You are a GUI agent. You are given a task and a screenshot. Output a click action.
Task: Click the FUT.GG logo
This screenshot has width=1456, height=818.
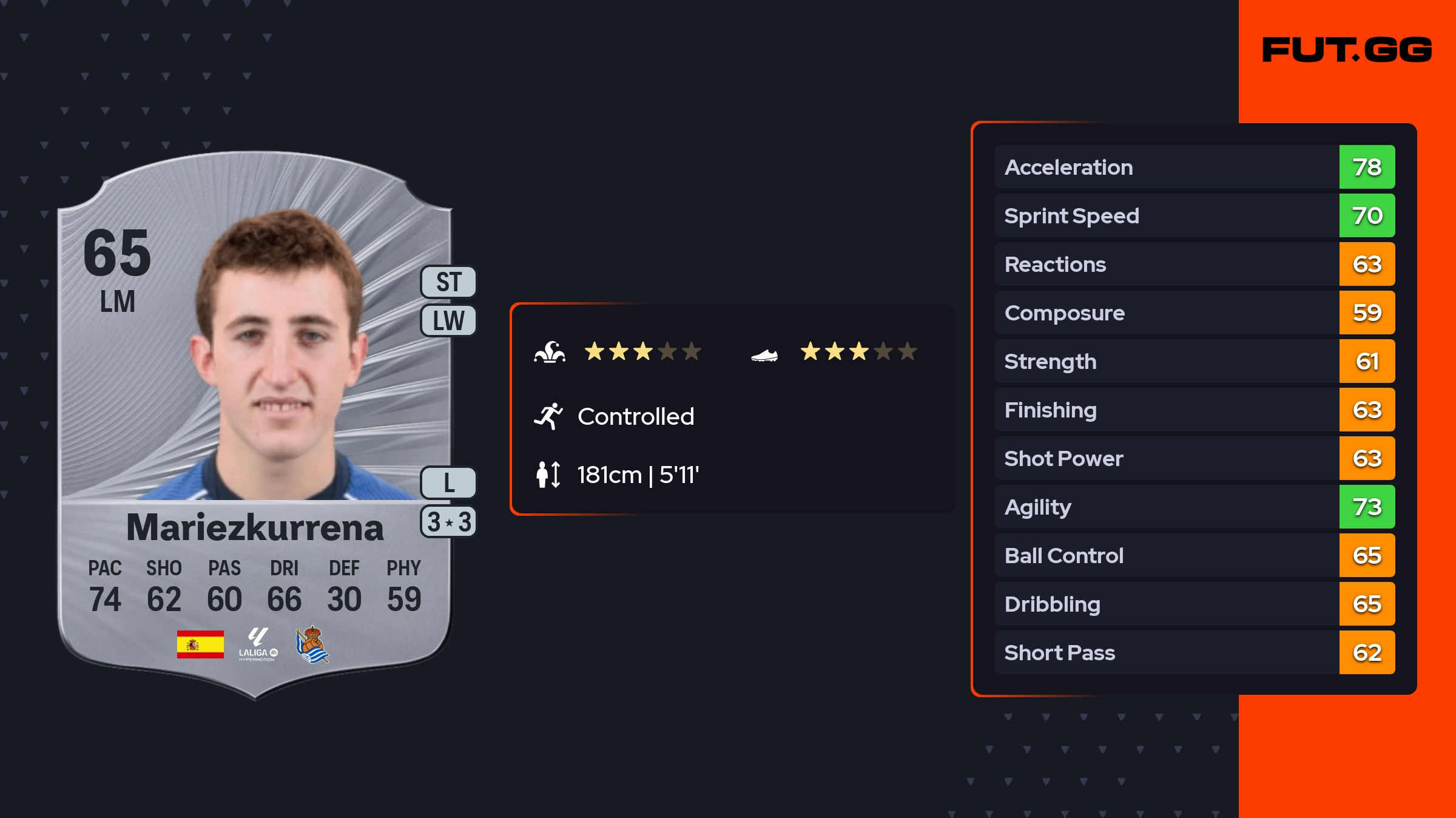tap(1347, 50)
